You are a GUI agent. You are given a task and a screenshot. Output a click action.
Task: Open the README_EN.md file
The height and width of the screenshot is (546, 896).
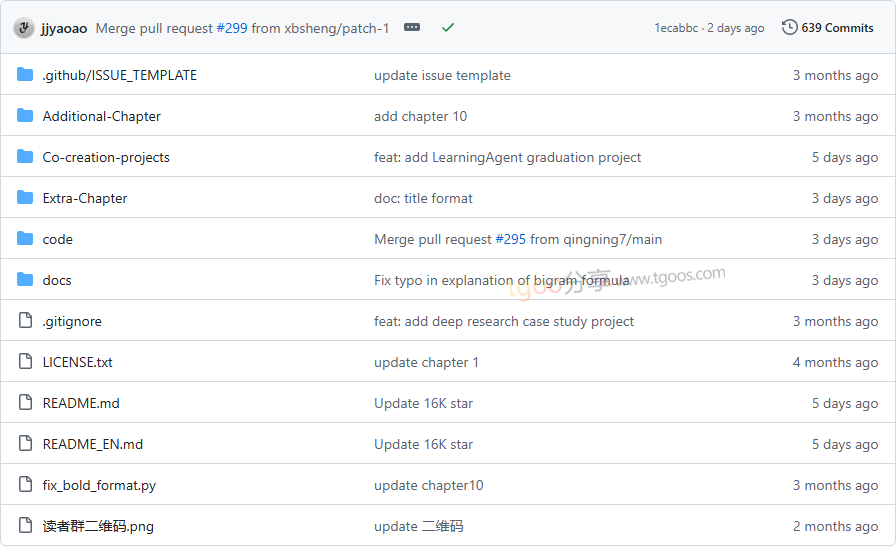[x=92, y=444]
